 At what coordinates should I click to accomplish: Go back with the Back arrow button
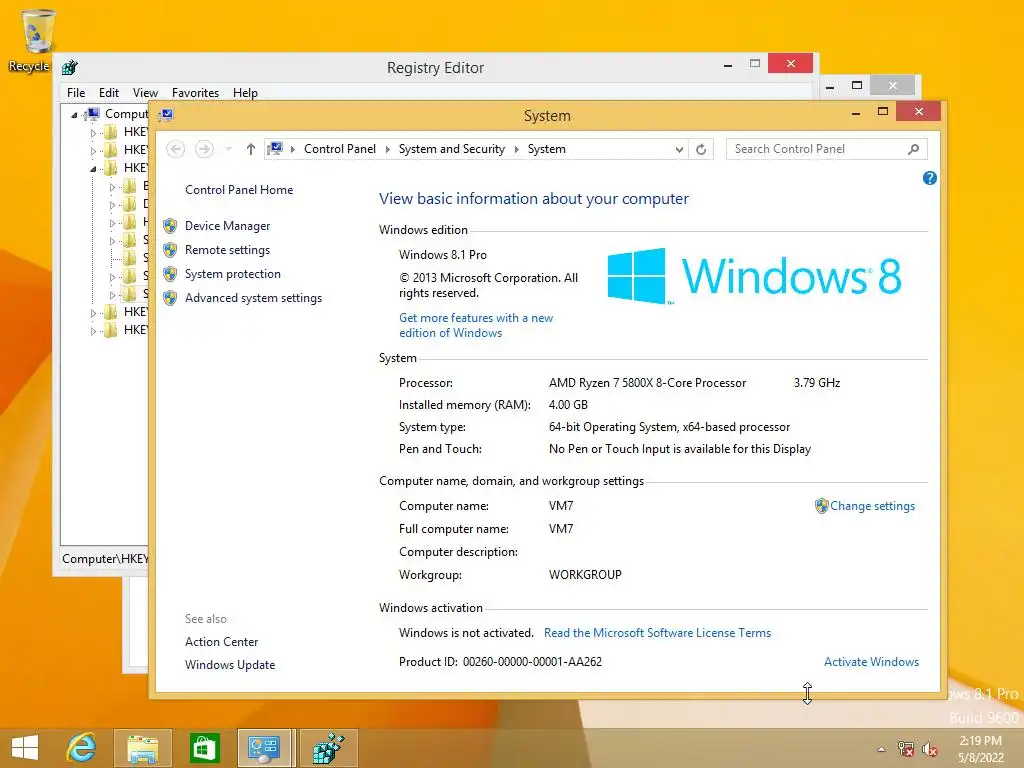175,149
